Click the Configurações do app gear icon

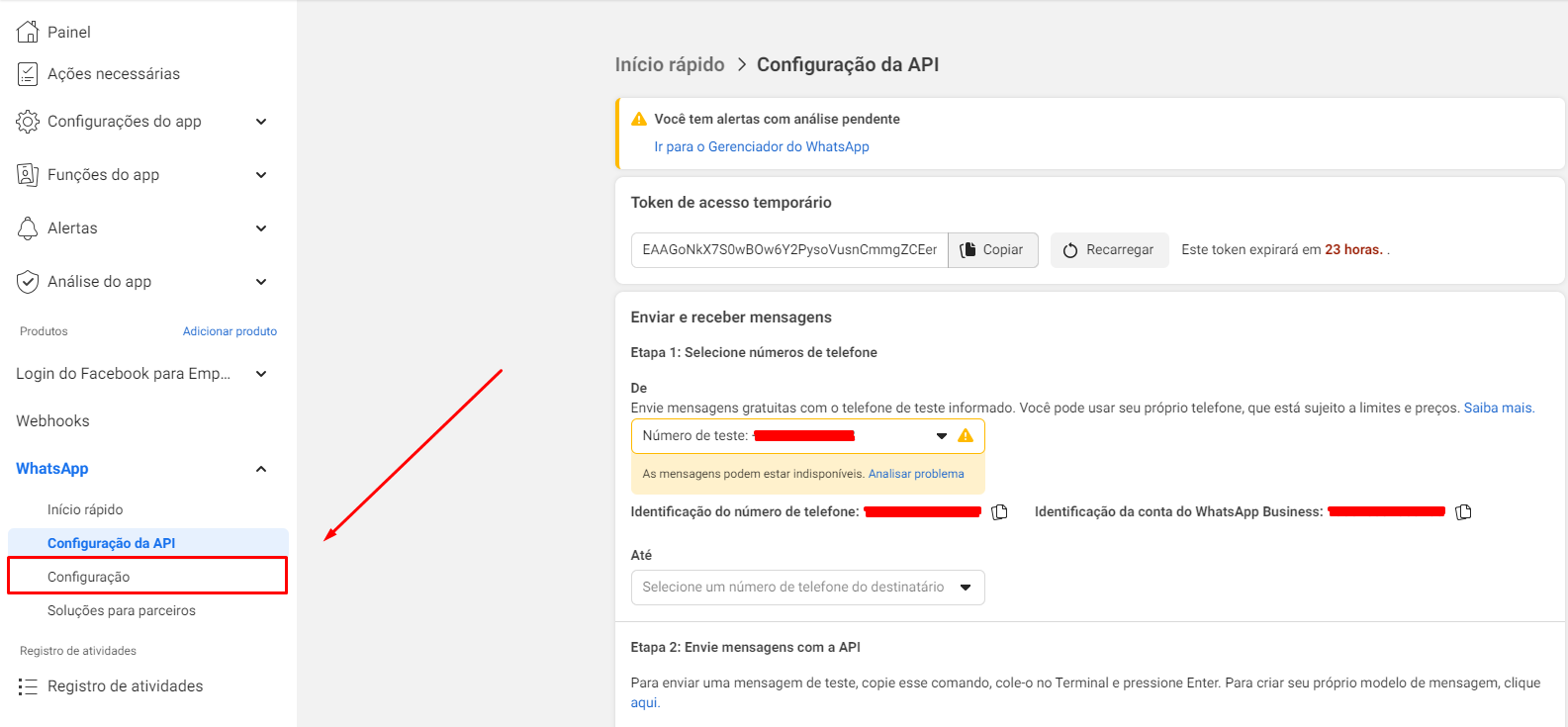28,122
